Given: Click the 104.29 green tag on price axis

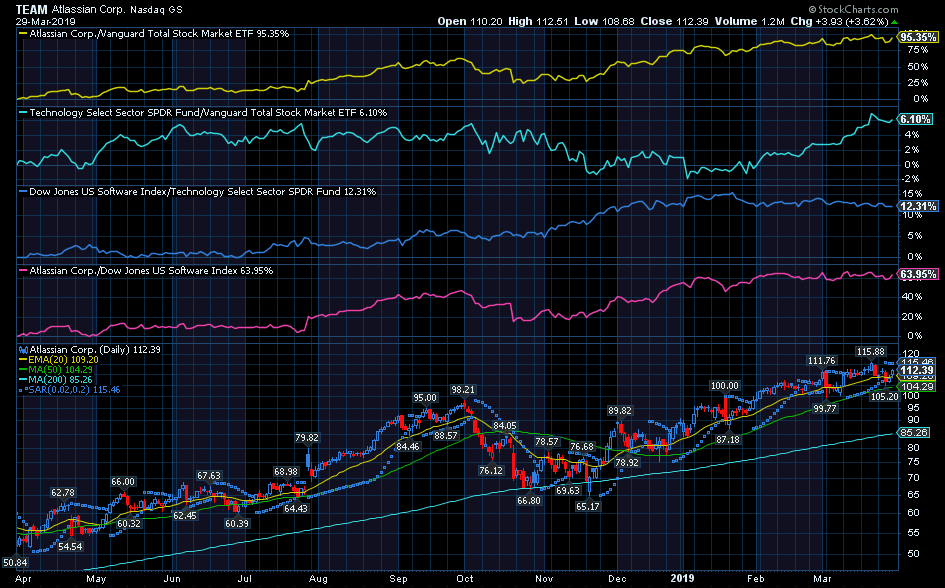Looking at the screenshot, I should point(916,386).
